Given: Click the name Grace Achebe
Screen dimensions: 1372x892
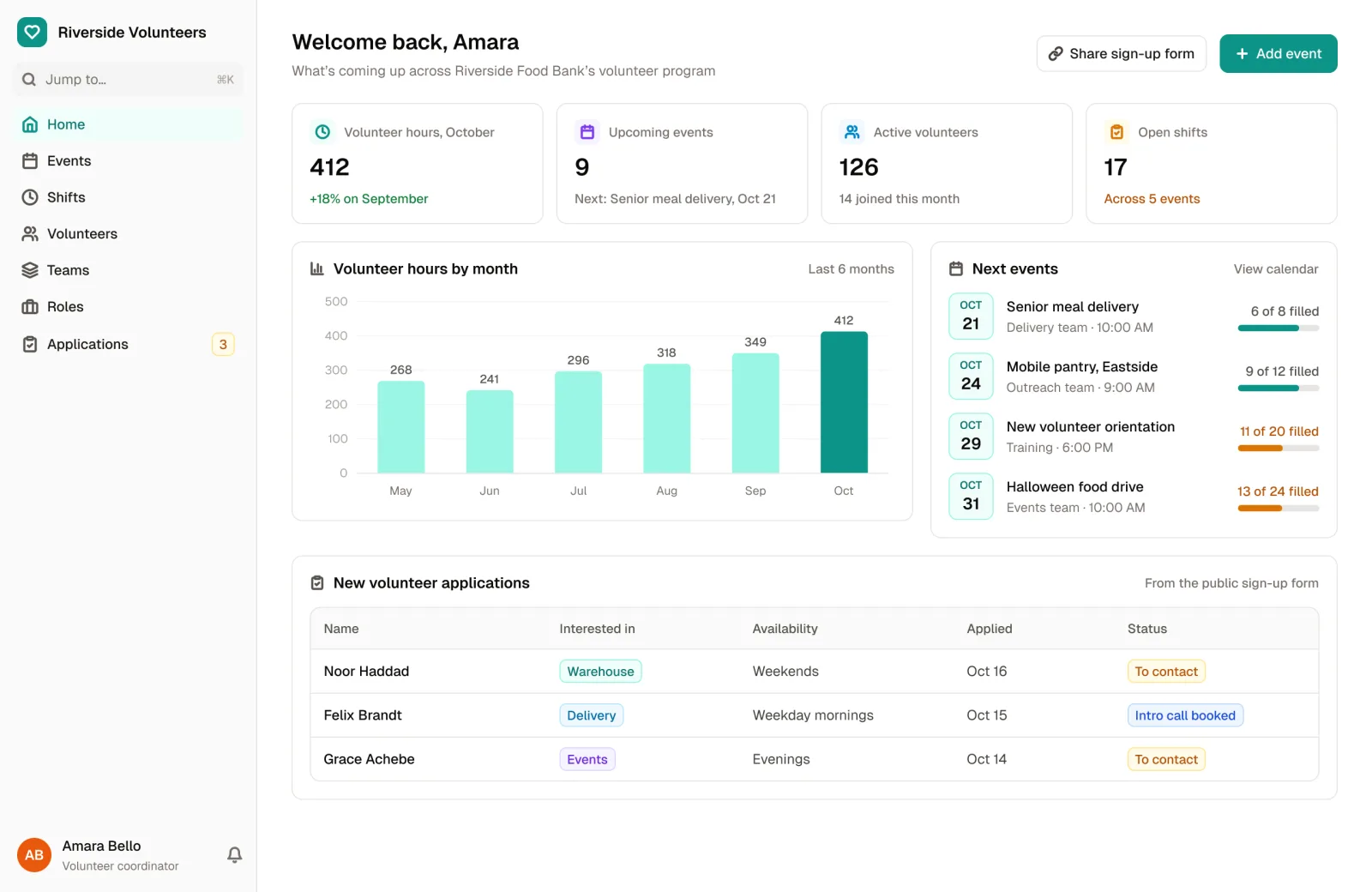Looking at the screenshot, I should point(369,759).
